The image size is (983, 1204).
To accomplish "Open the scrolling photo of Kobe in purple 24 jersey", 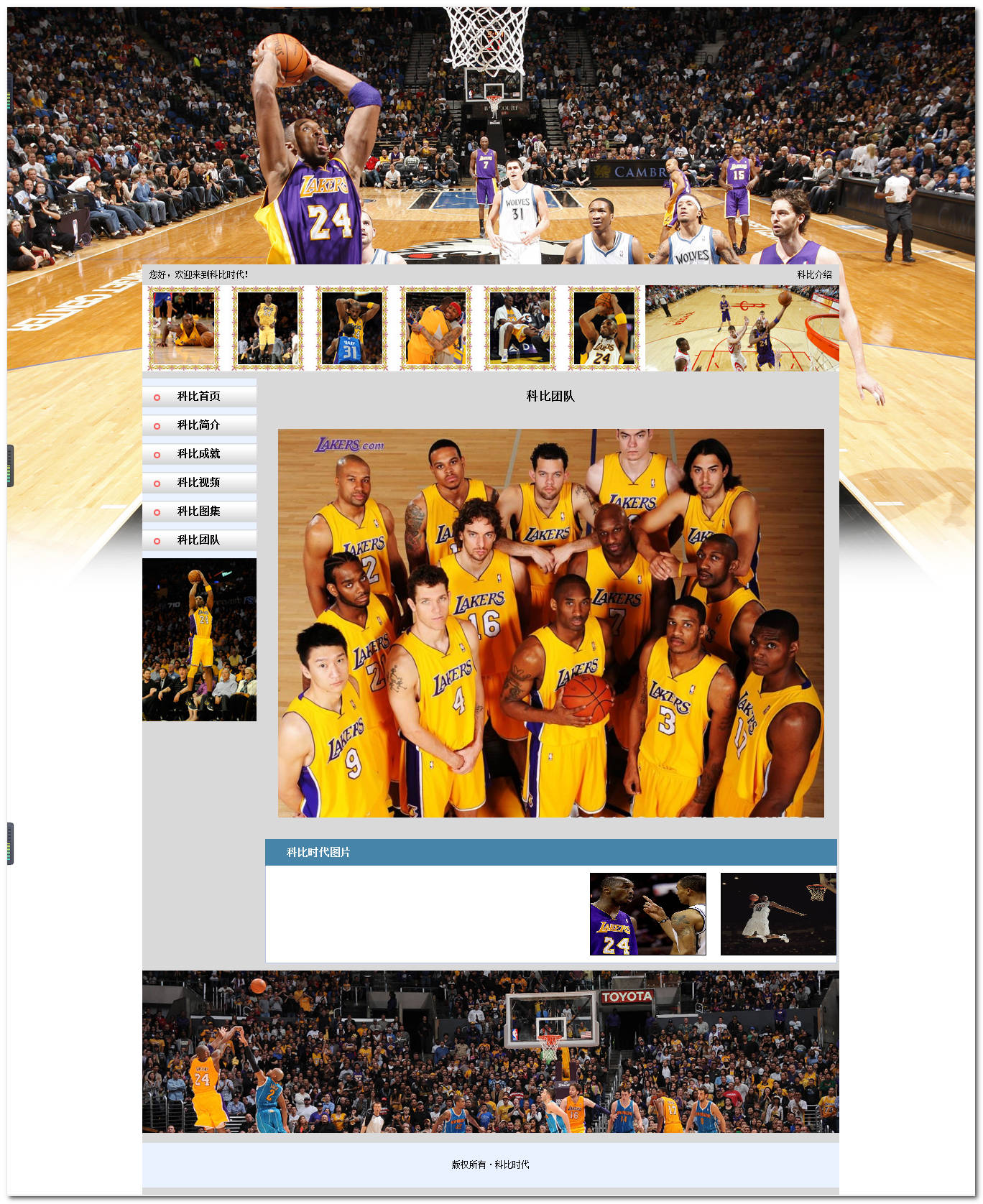I will tap(648, 914).
